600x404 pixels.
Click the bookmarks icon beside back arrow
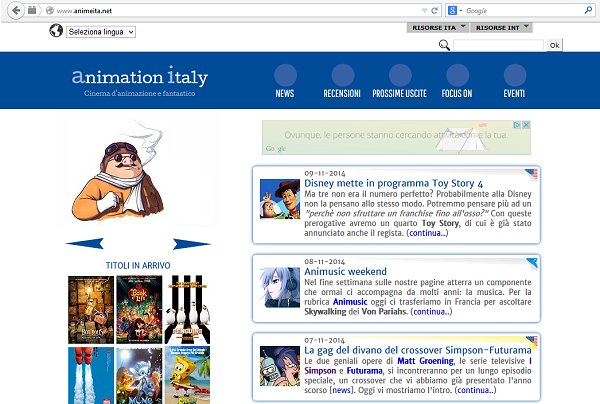[32, 10]
